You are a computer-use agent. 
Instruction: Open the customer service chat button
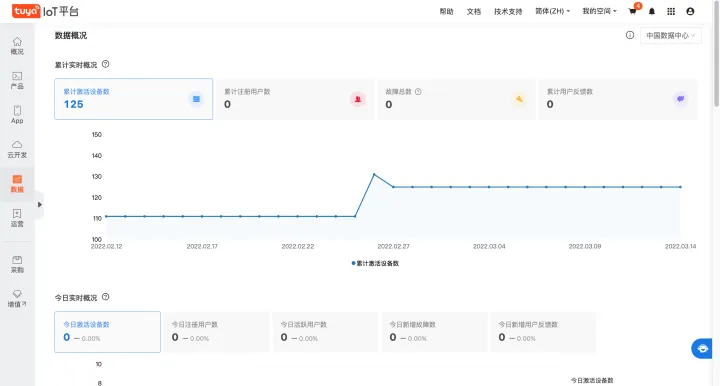pos(702,349)
